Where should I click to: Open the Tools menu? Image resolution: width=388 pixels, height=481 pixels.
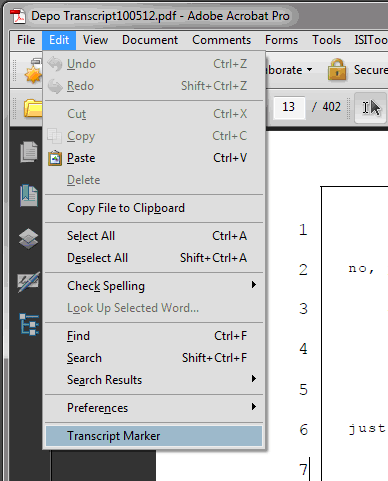[326, 40]
